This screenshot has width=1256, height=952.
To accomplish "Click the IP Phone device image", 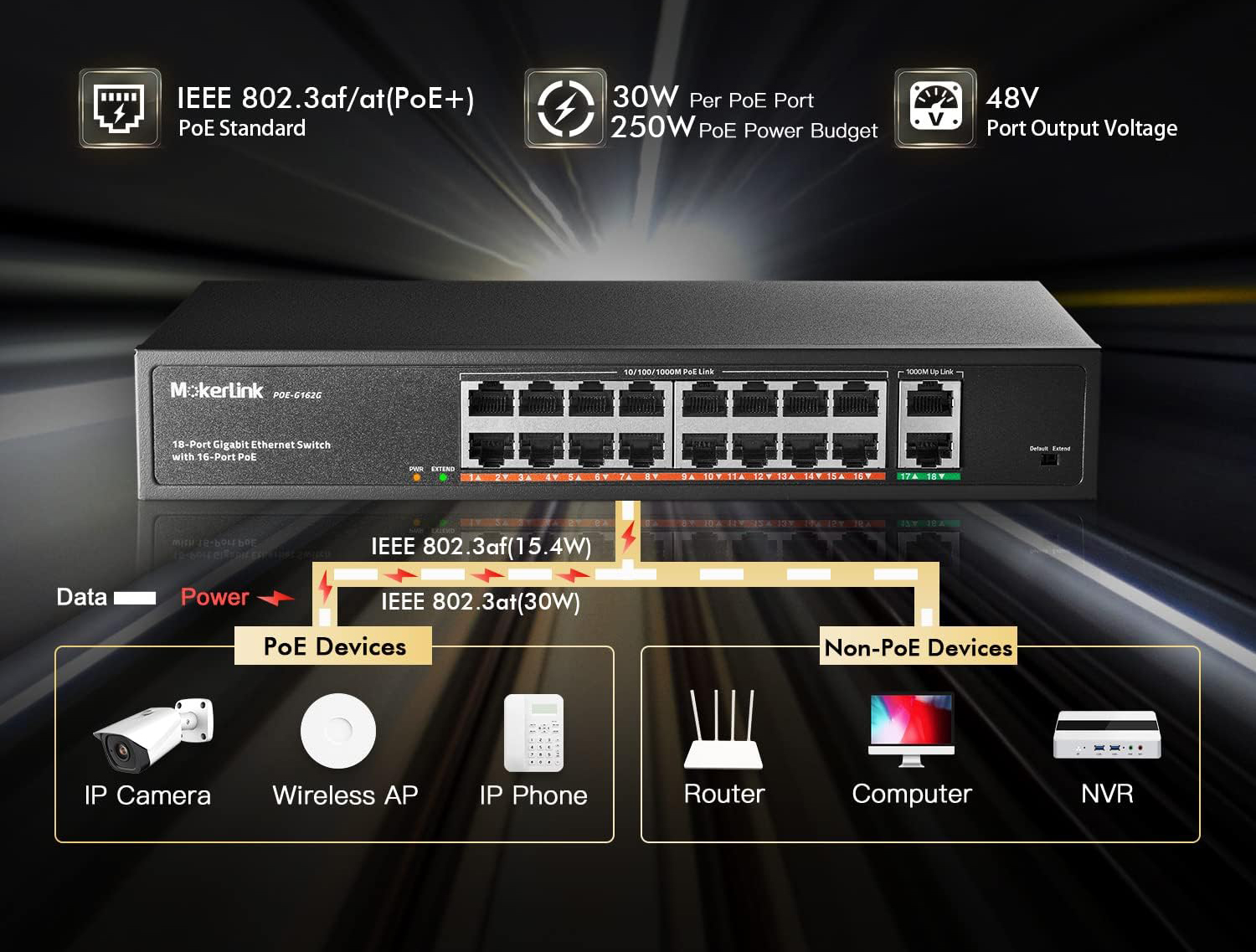I will coord(533,733).
